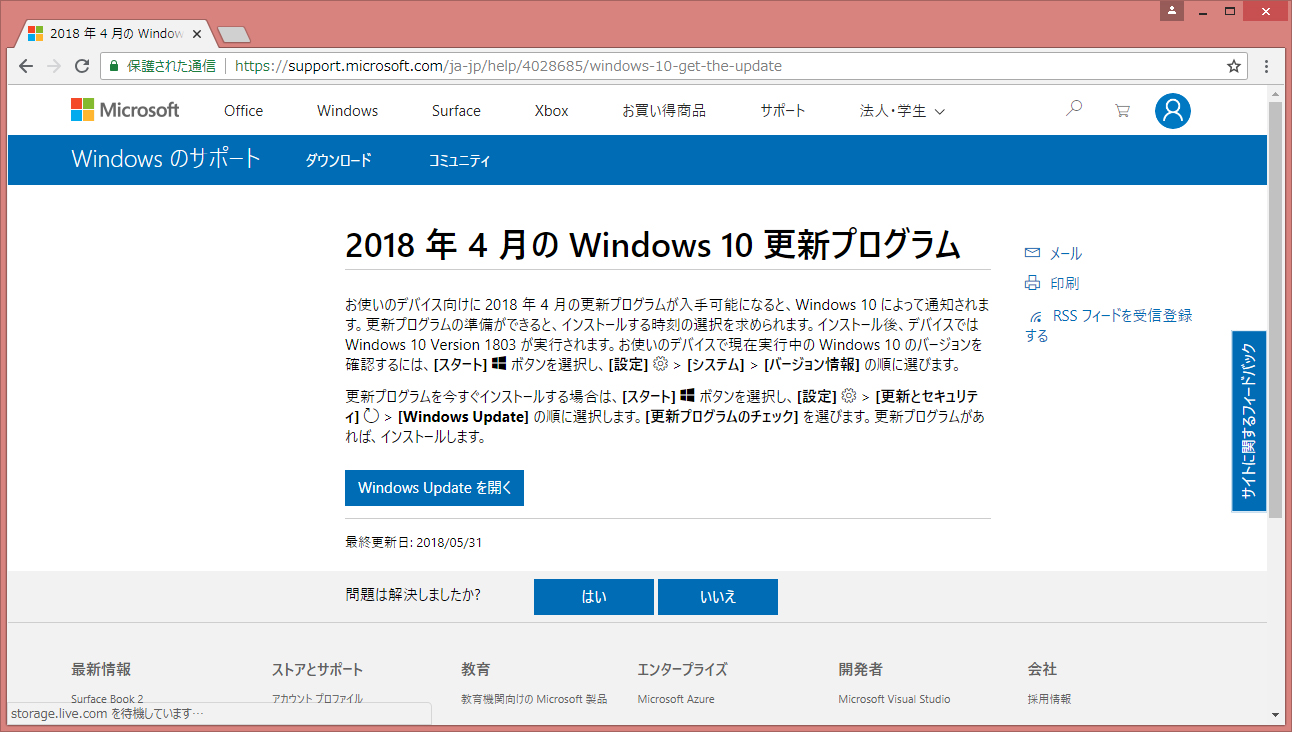Answer はい to the feedback question
Screen dimensions: 1292x732
tap(594, 597)
